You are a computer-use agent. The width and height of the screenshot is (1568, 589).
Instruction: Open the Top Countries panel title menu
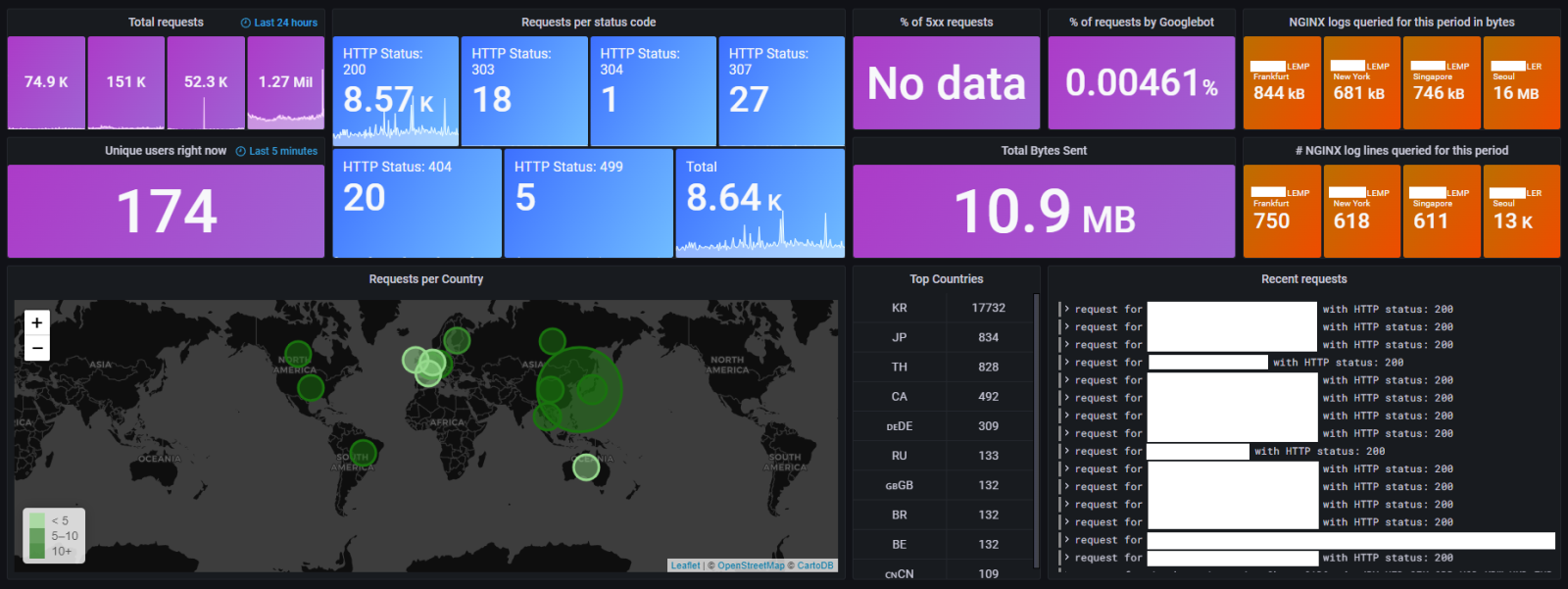[946, 279]
